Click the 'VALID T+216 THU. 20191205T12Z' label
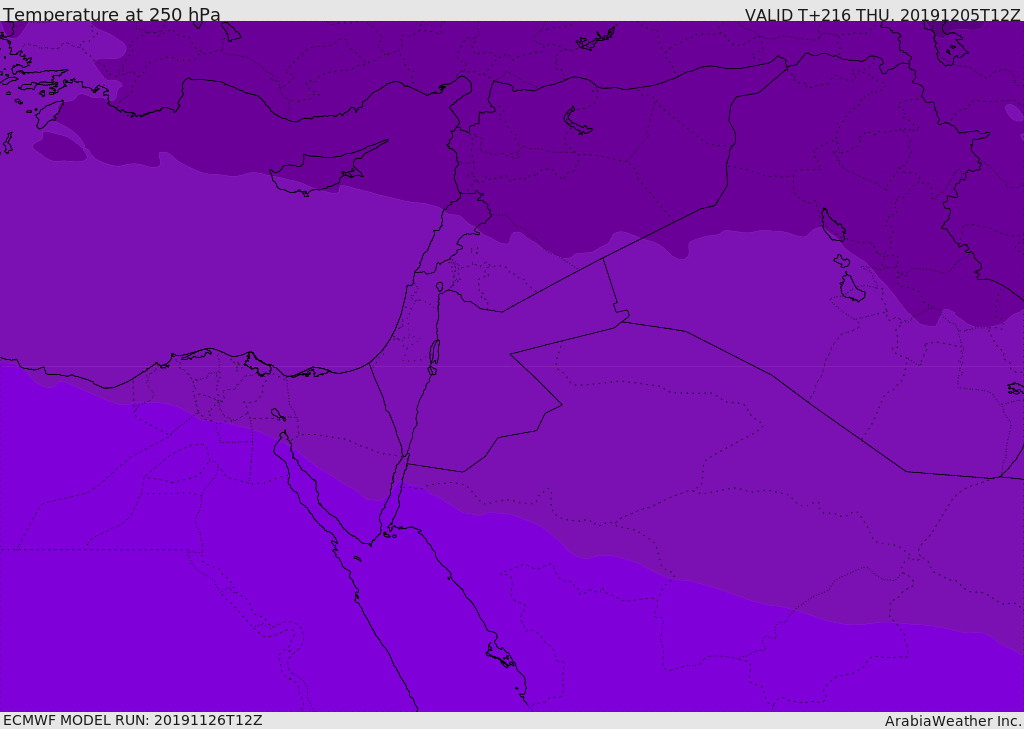Screen dimensions: 1024x729 coord(882,15)
